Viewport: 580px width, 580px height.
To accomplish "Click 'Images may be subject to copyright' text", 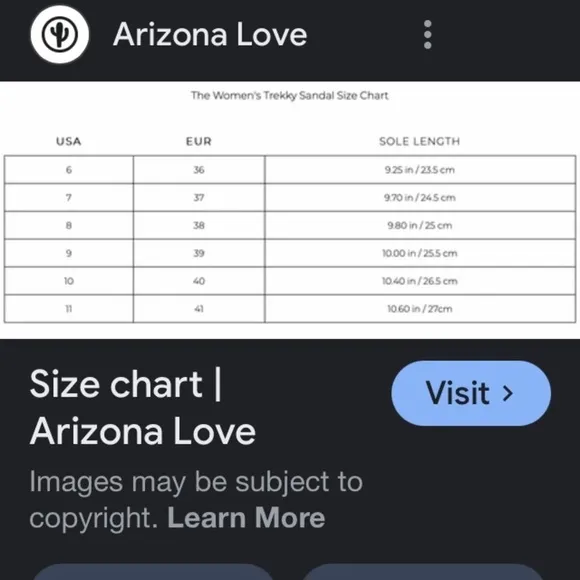I will (196, 499).
